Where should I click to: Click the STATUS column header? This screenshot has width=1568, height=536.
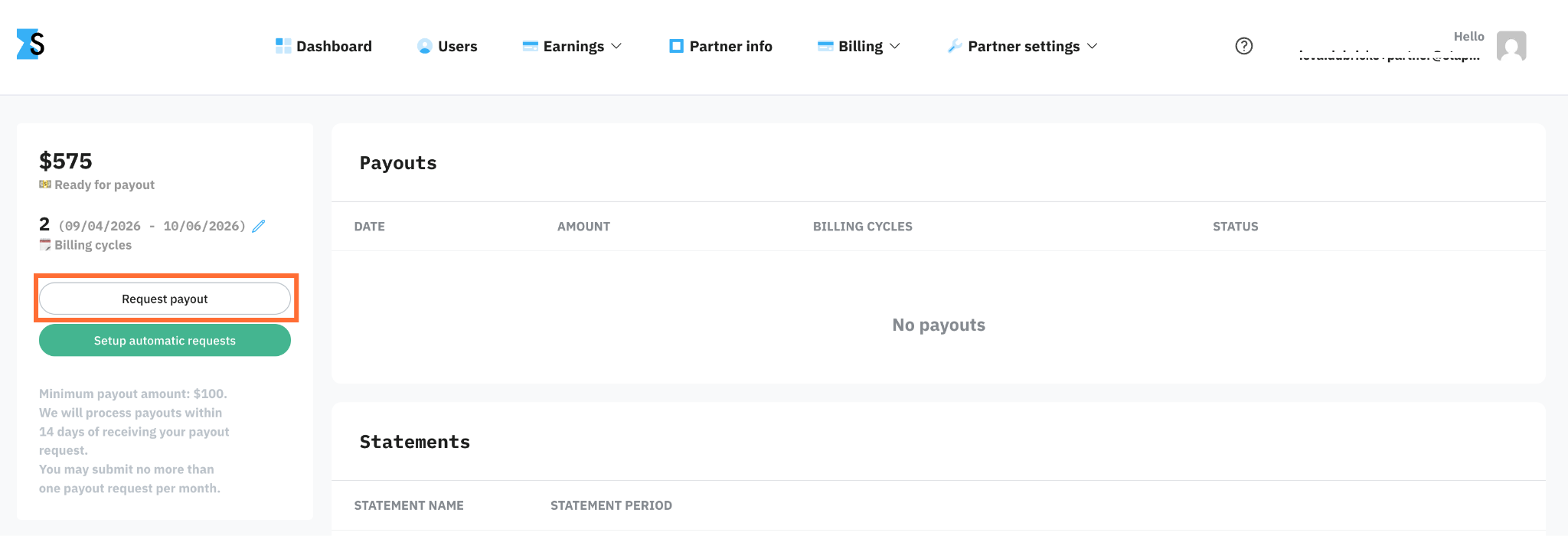[1235, 227]
